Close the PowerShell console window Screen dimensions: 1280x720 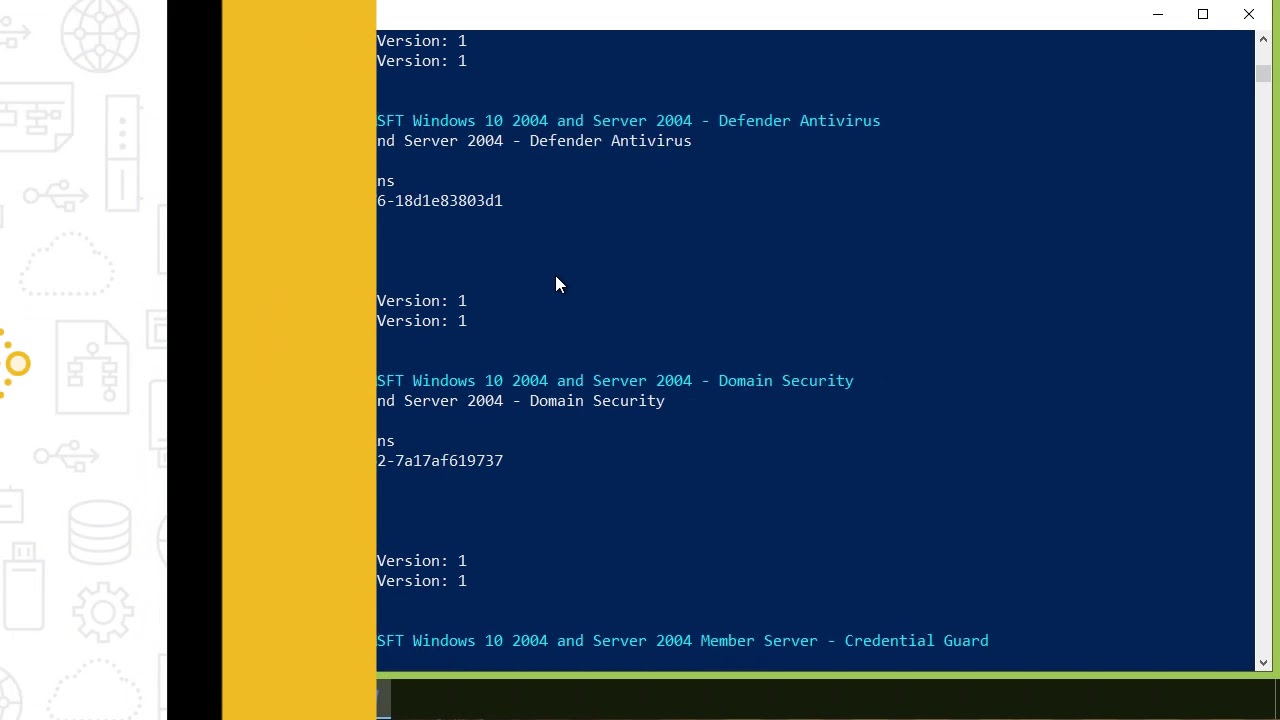pos(1249,14)
